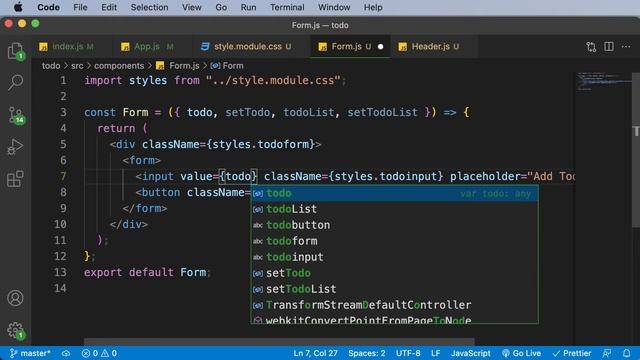Screen dimensions: 640x360
Task: Change language mode JavaScript
Action: tap(471, 353)
